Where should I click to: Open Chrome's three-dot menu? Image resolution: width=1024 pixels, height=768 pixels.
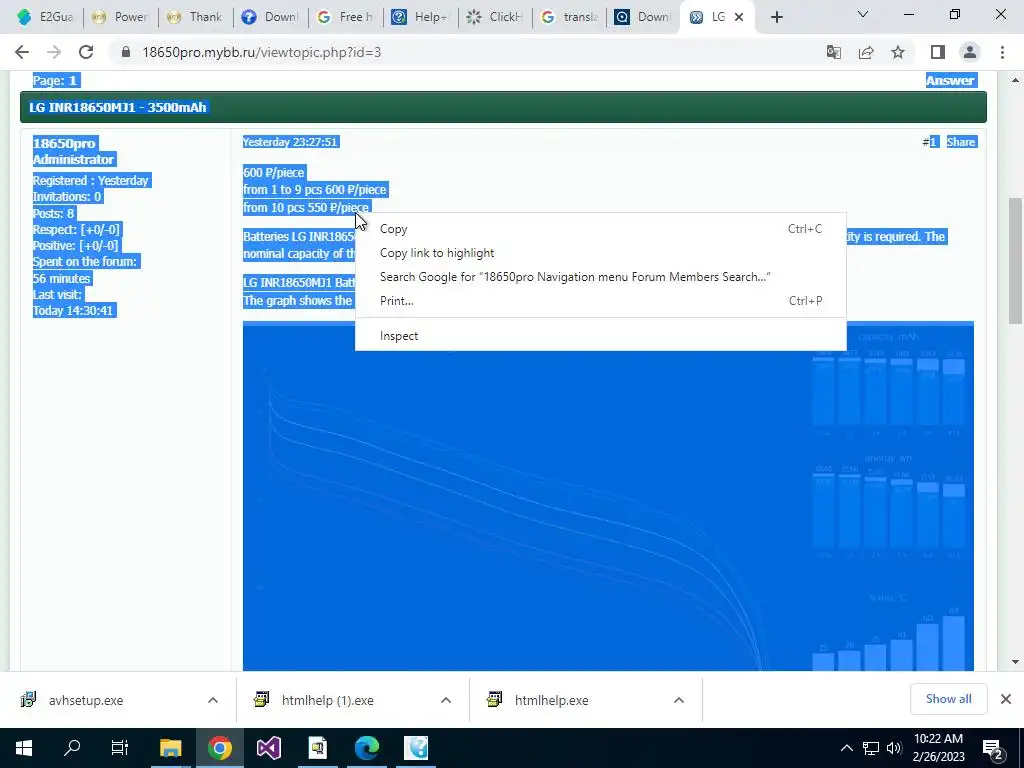pyautogui.click(x=1002, y=52)
